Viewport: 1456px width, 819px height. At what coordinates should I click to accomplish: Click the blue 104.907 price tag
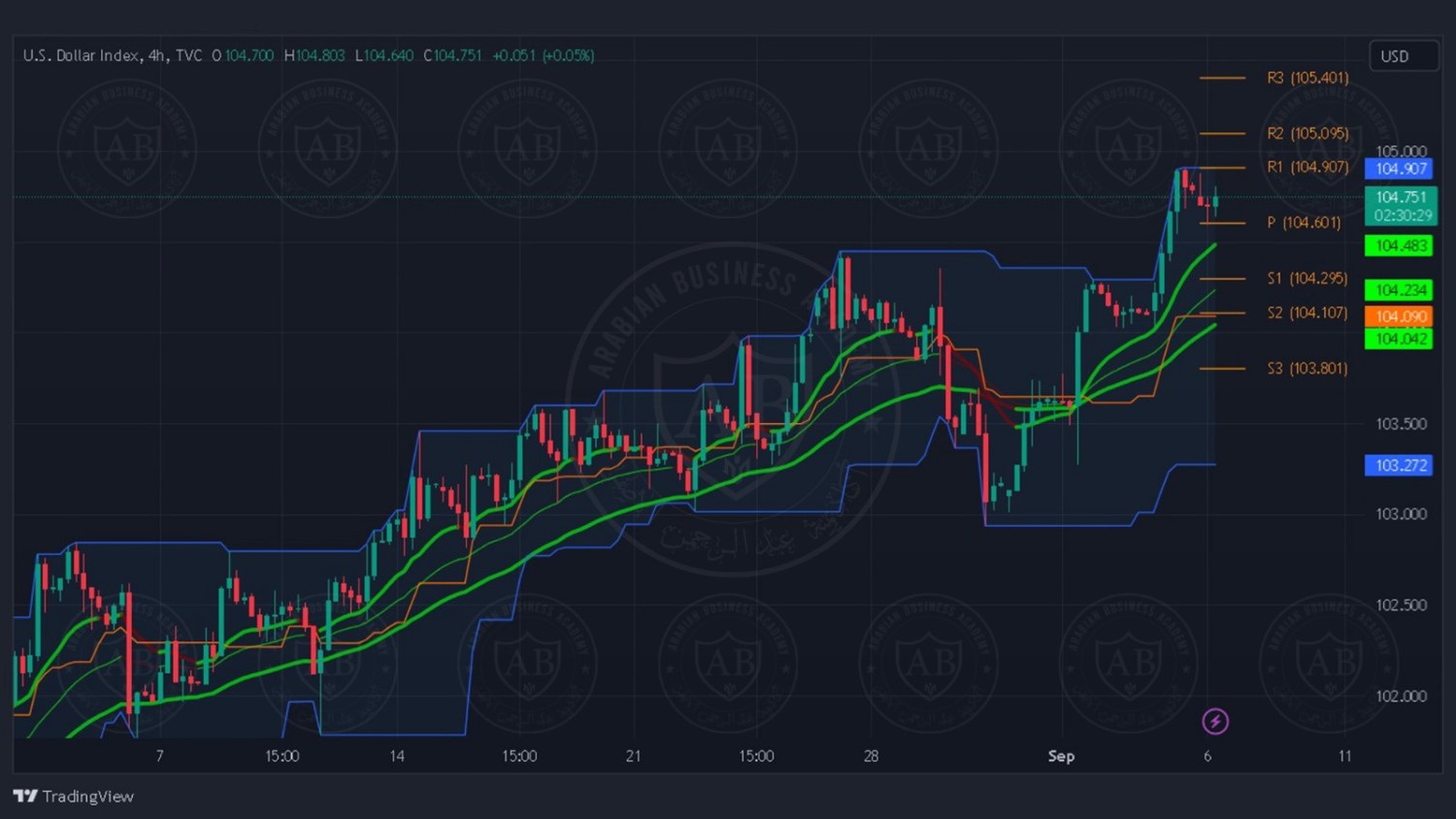click(1400, 169)
